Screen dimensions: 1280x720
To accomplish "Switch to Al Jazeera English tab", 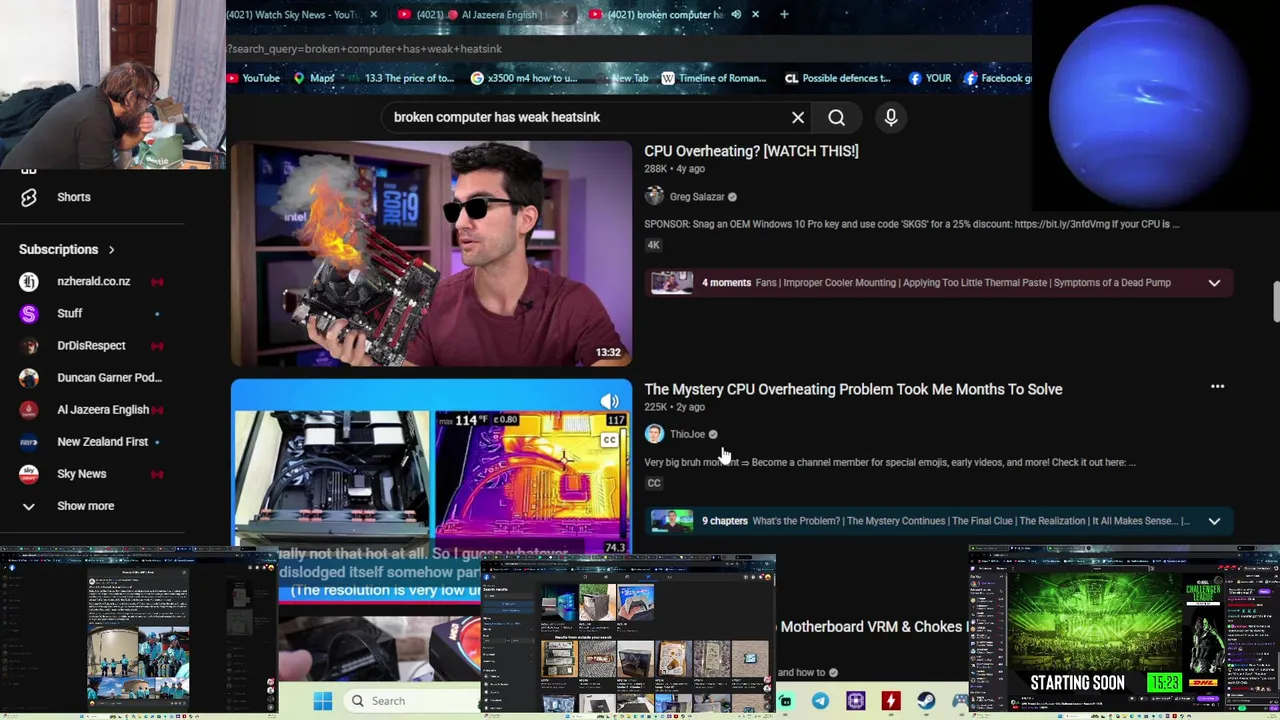I will [x=485, y=14].
